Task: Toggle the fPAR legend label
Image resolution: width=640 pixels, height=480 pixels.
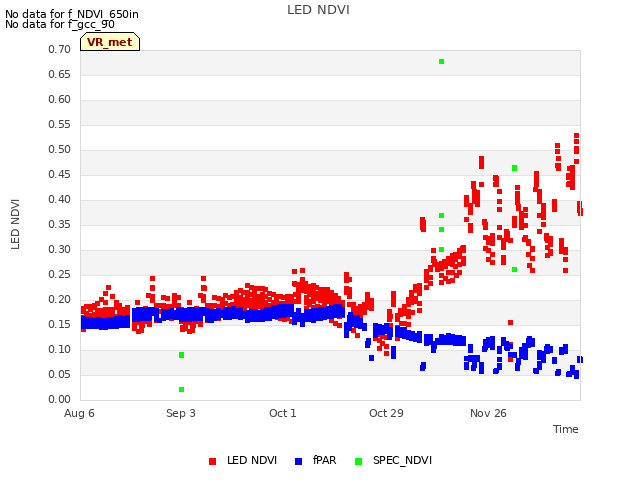Action: 324,460
